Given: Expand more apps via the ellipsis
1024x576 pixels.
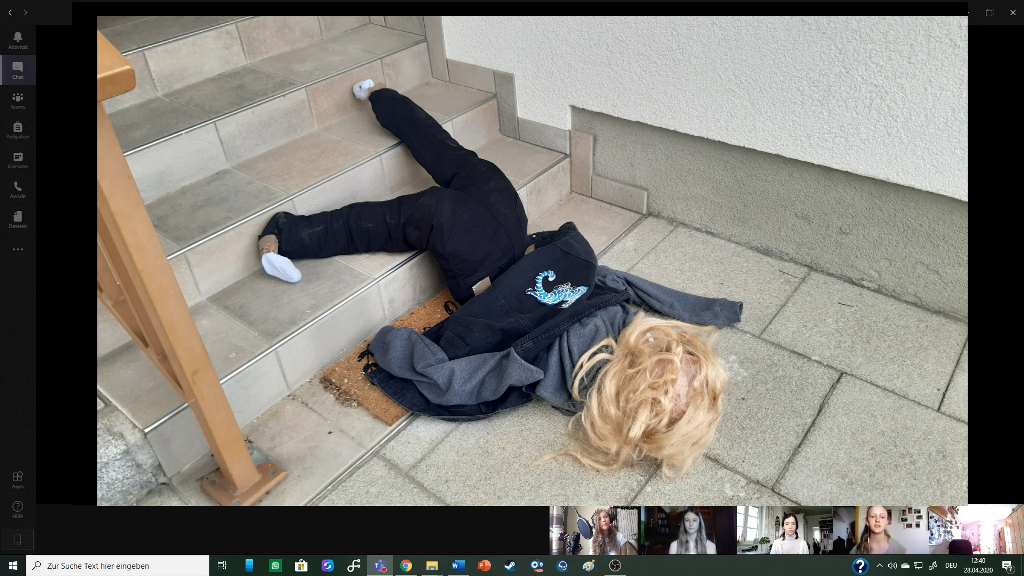Looking at the screenshot, I should click(x=17, y=249).
